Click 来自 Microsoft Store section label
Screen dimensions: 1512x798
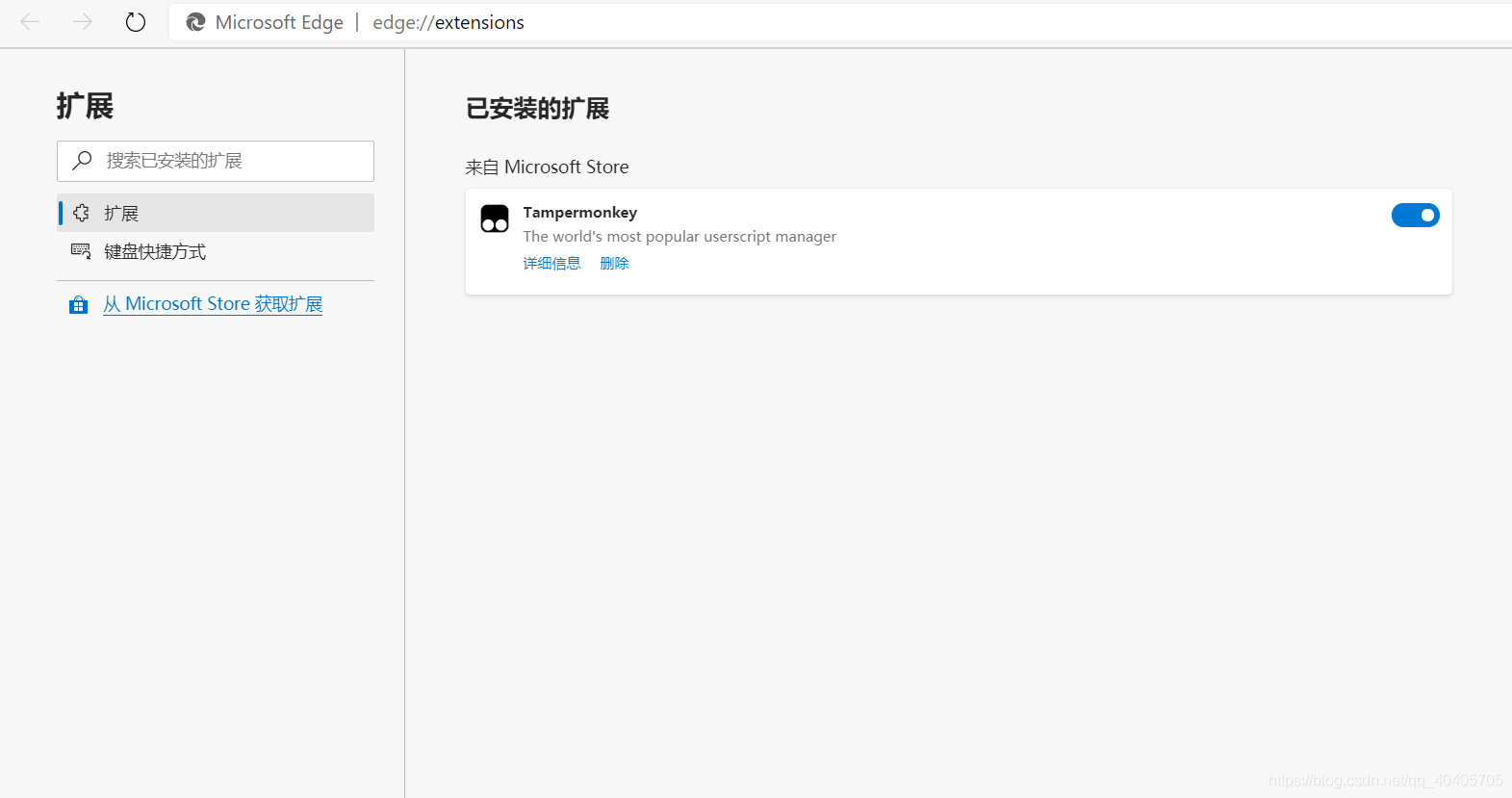[x=547, y=167]
